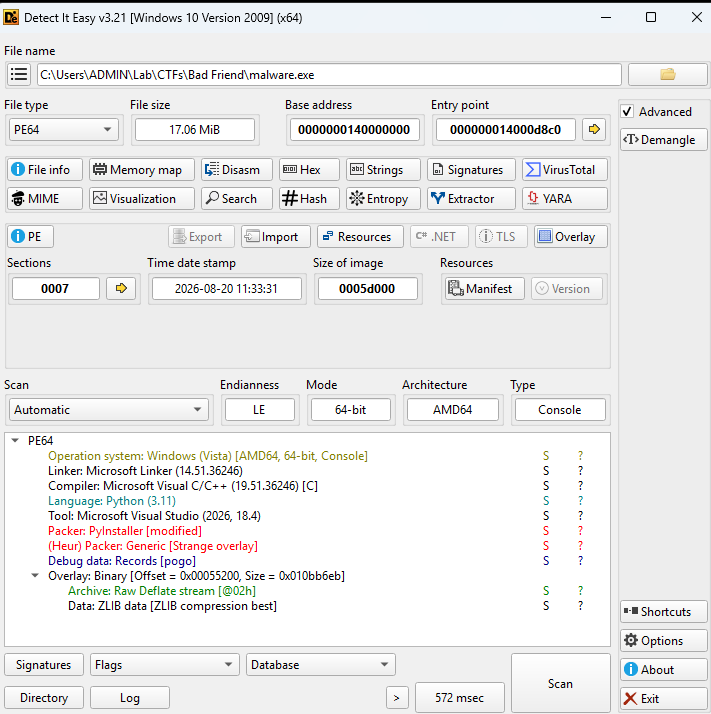Open the Strings viewer
The image size is (711, 714).
tap(383, 170)
